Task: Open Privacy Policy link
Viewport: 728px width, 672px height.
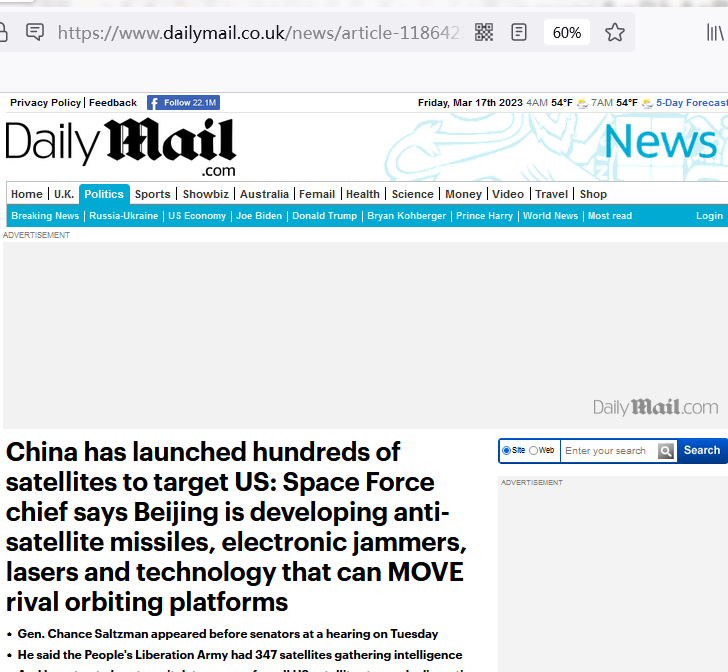Action: click(46, 103)
